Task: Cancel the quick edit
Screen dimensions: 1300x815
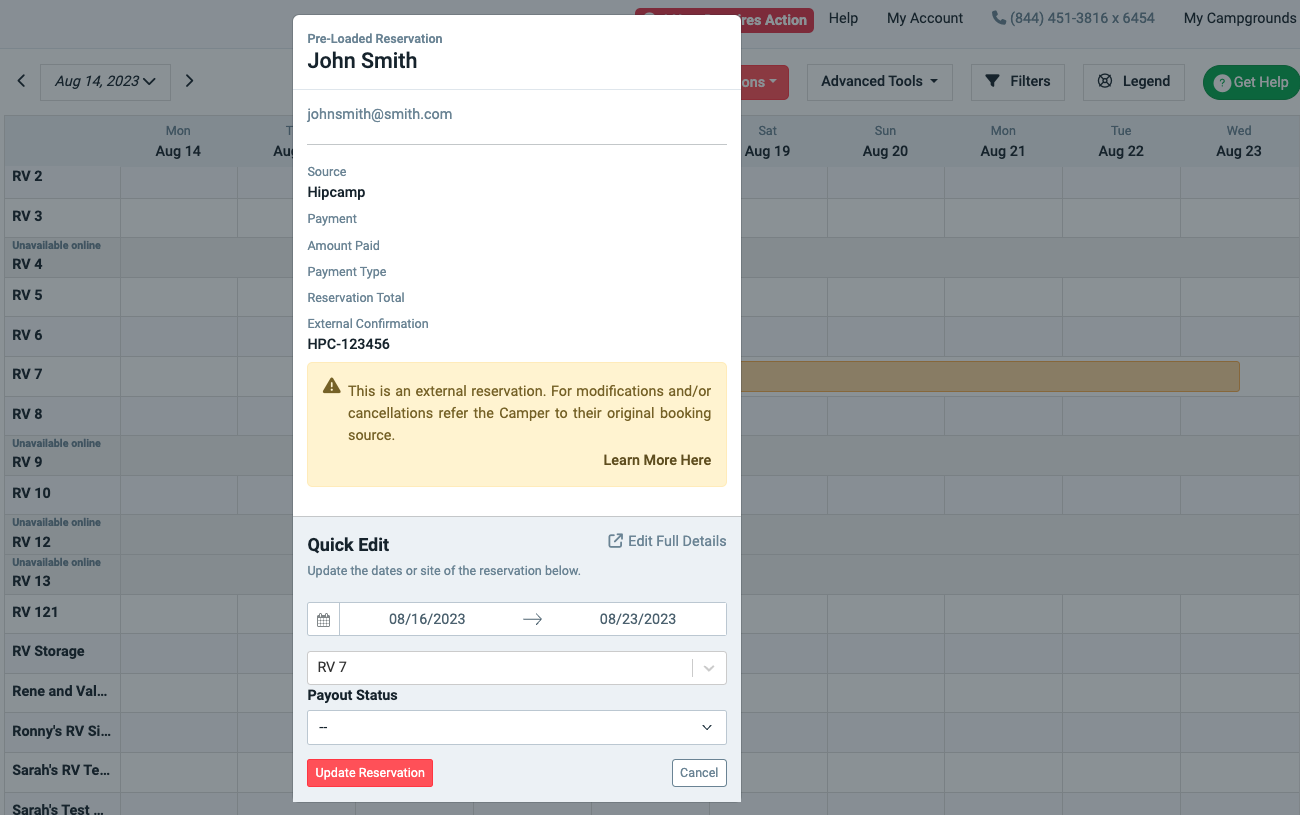Action: [699, 773]
